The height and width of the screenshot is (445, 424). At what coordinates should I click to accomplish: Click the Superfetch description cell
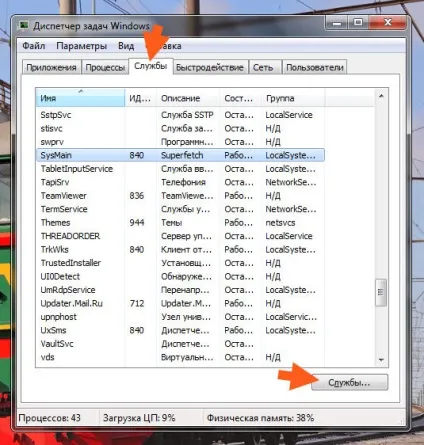[182, 155]
